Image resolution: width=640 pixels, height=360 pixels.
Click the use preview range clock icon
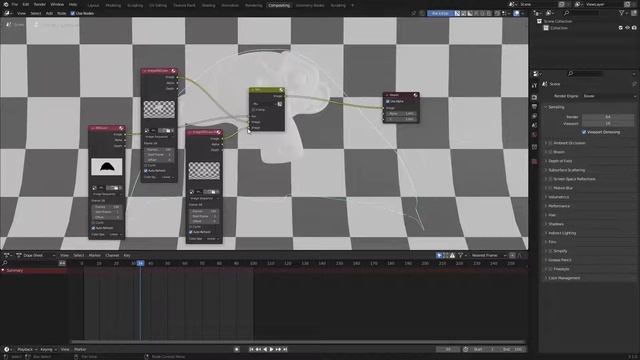pos(466,349)
